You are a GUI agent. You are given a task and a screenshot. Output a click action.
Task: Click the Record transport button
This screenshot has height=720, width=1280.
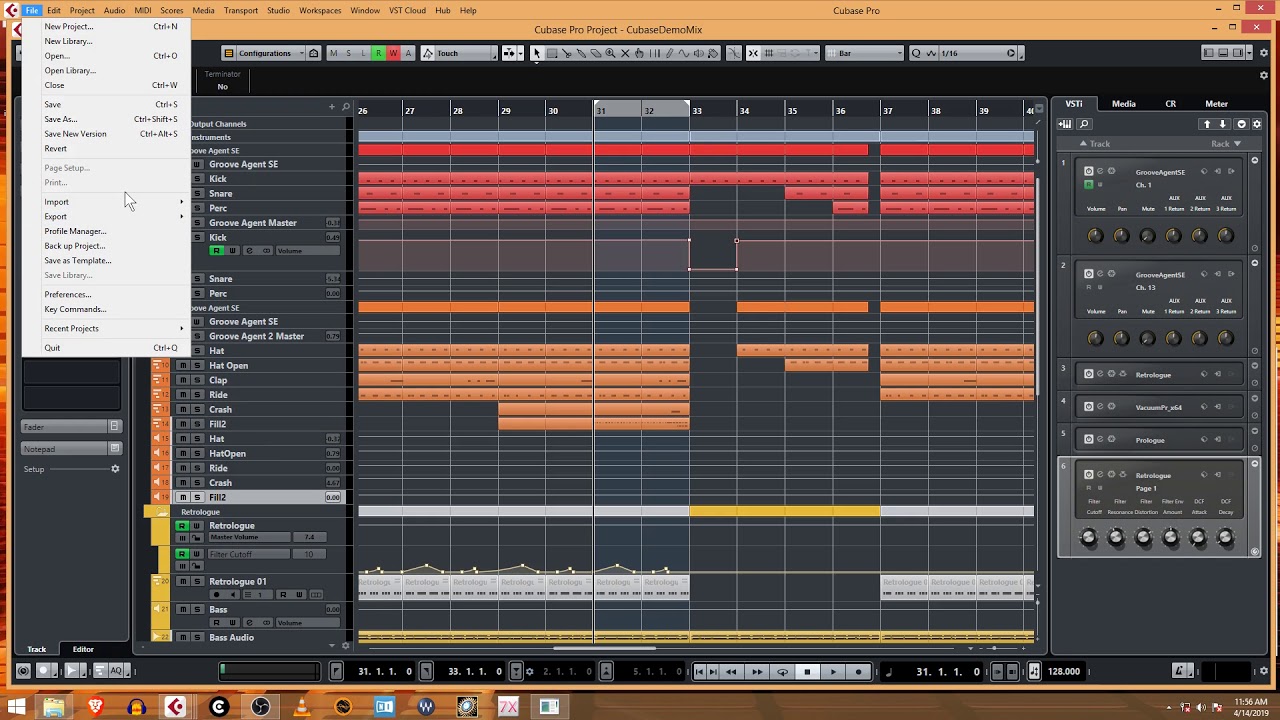pyautogui.click(x=858, y=671)
